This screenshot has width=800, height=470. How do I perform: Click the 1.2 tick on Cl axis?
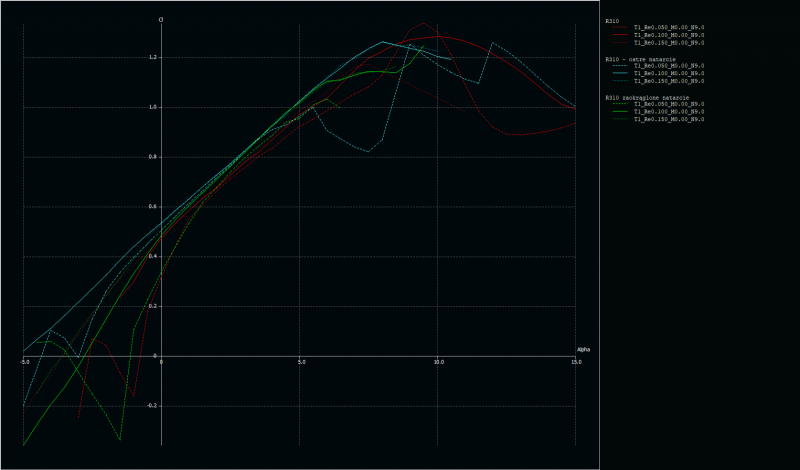tap(153, 58)
